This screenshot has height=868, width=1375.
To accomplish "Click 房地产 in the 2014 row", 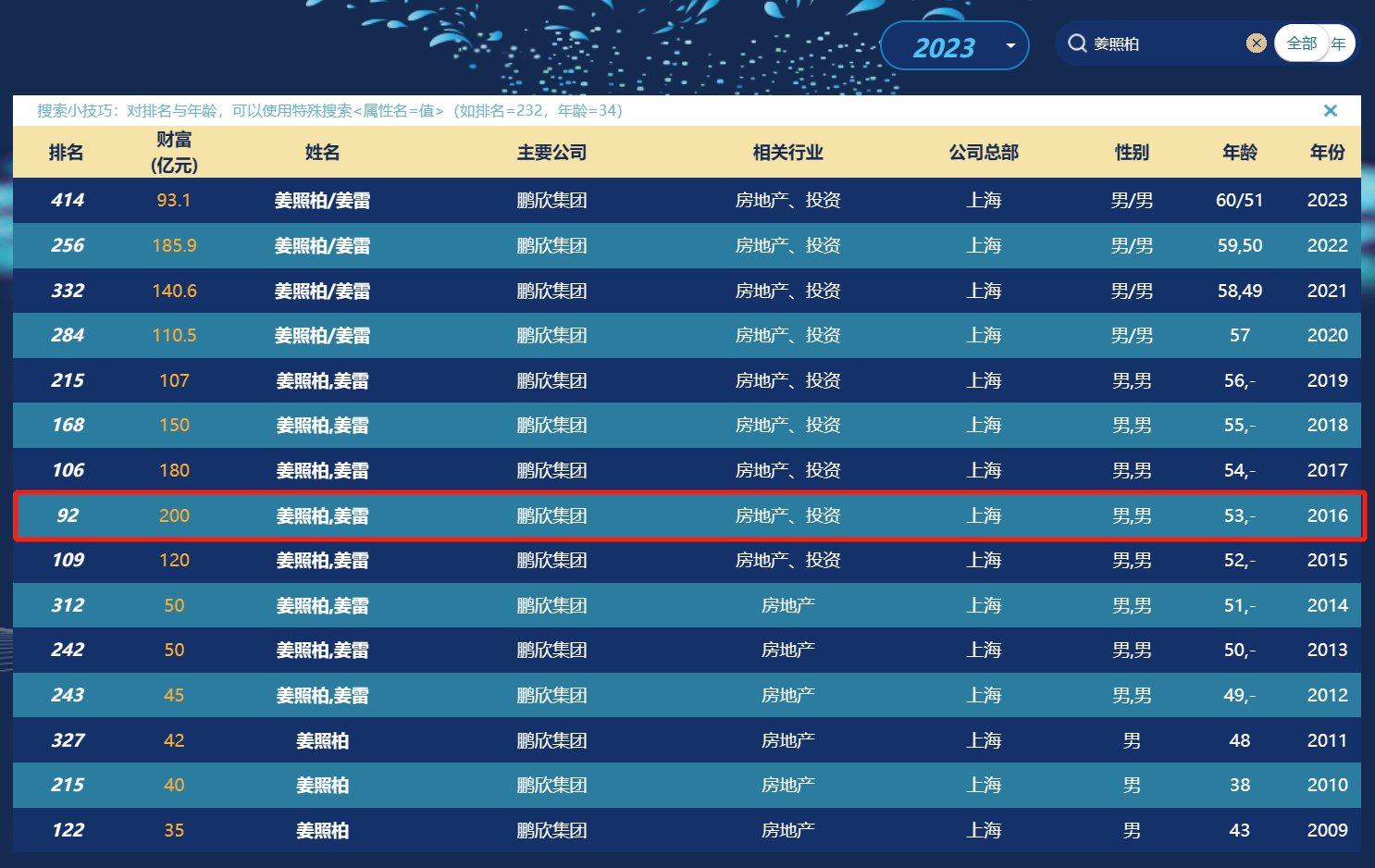I will pyautogui.click(x=787, y=605).
